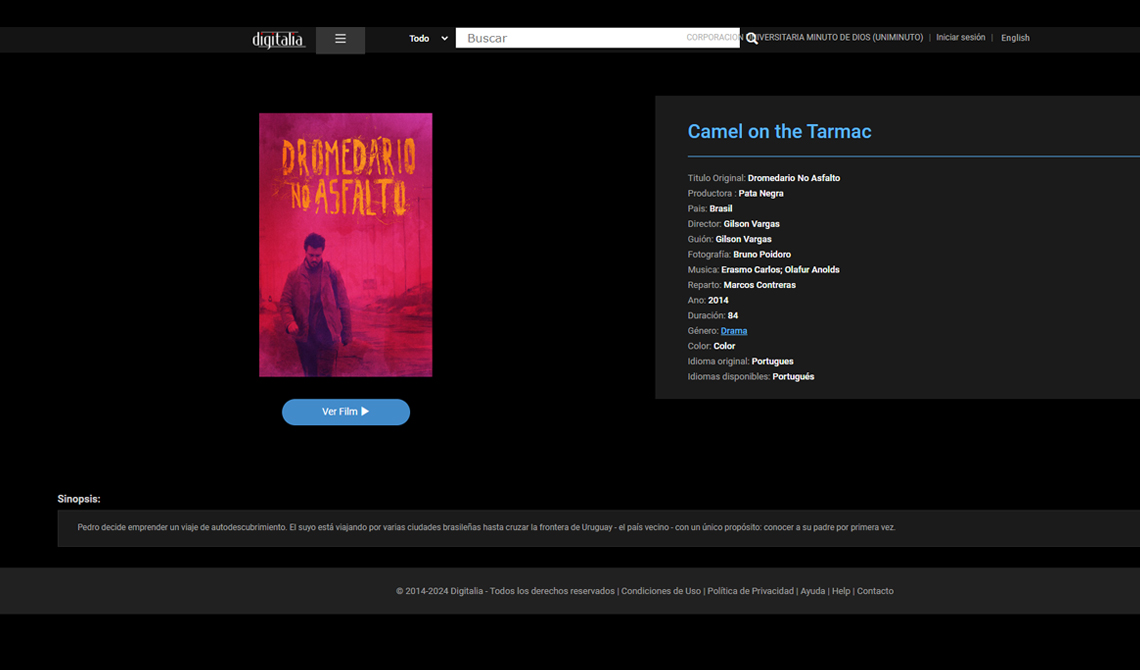Click the Ver Film button

click(346, 412)
